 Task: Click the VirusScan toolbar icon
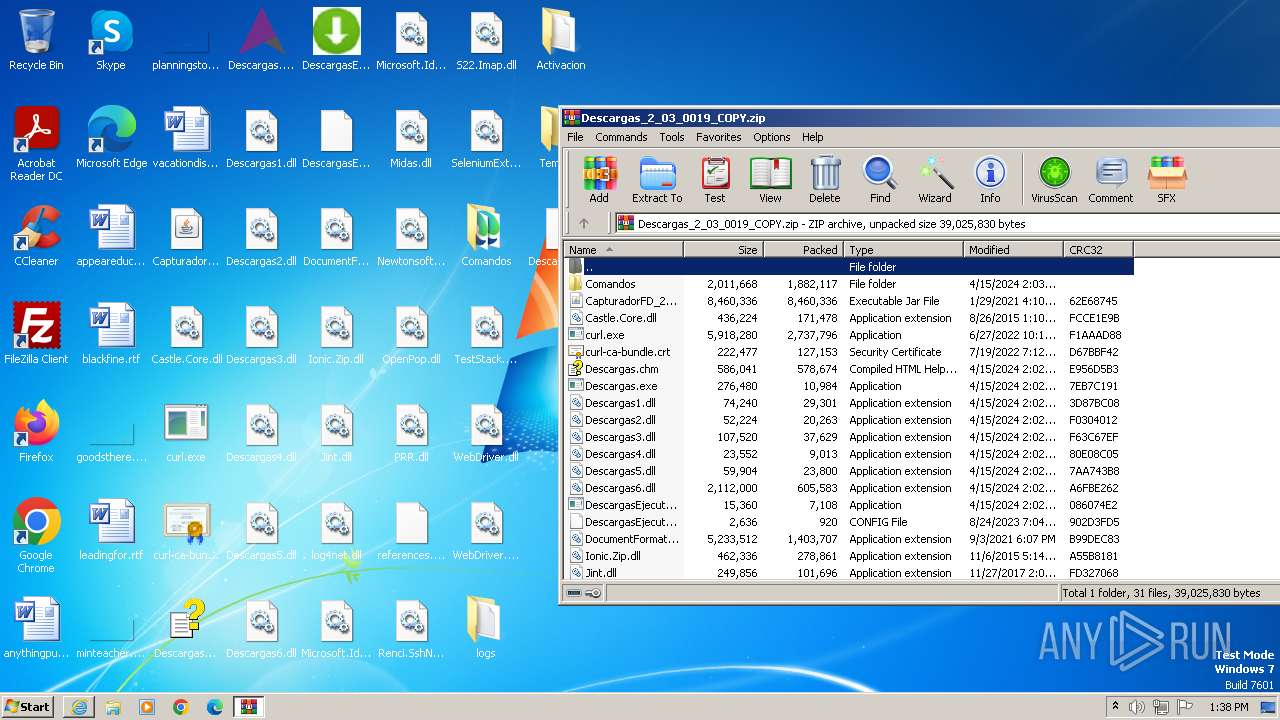tap(1054, 180)
